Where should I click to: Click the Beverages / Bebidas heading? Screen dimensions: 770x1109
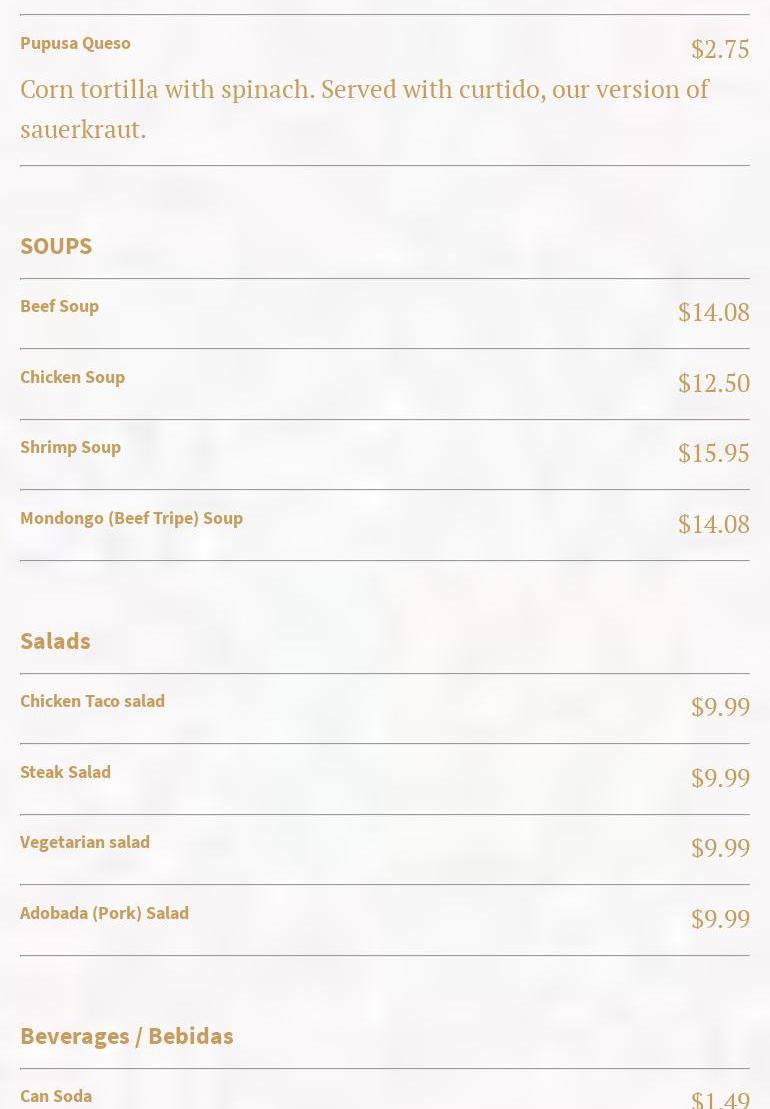[x=126, y=1036]
